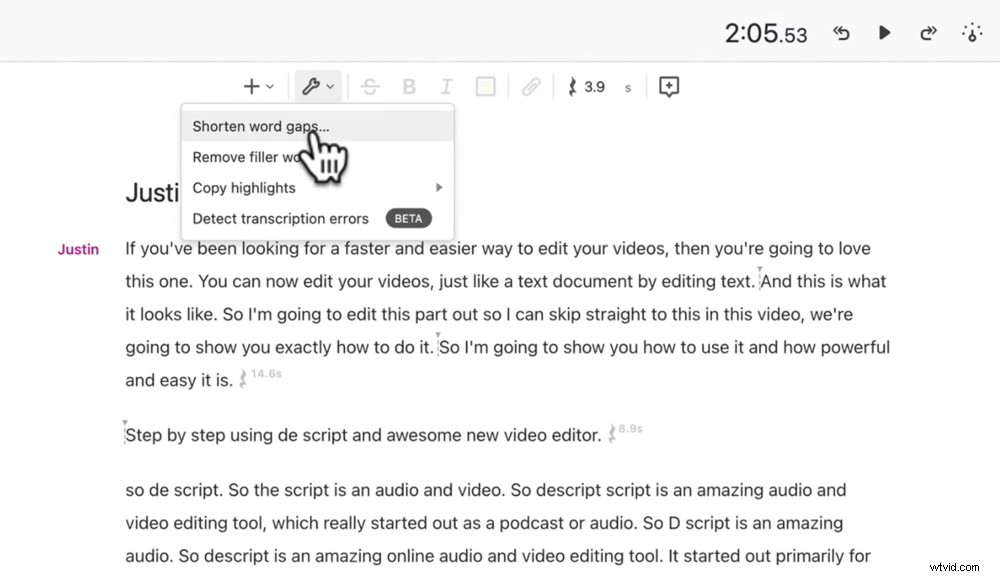1000x577 pixels.
Task: Click the 2:05.53 timecode display
Action: coord(766,33)
